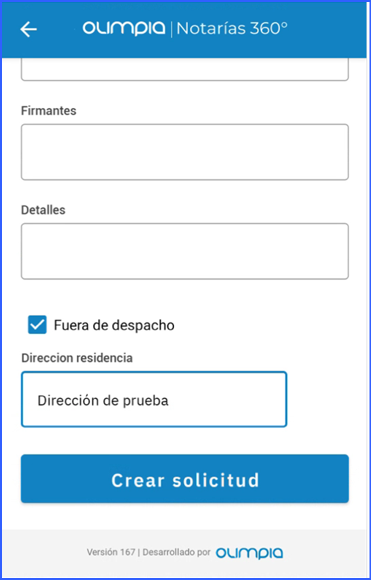Focus the Firmantes text area
371x580 pixels.
tap(185, 152)
